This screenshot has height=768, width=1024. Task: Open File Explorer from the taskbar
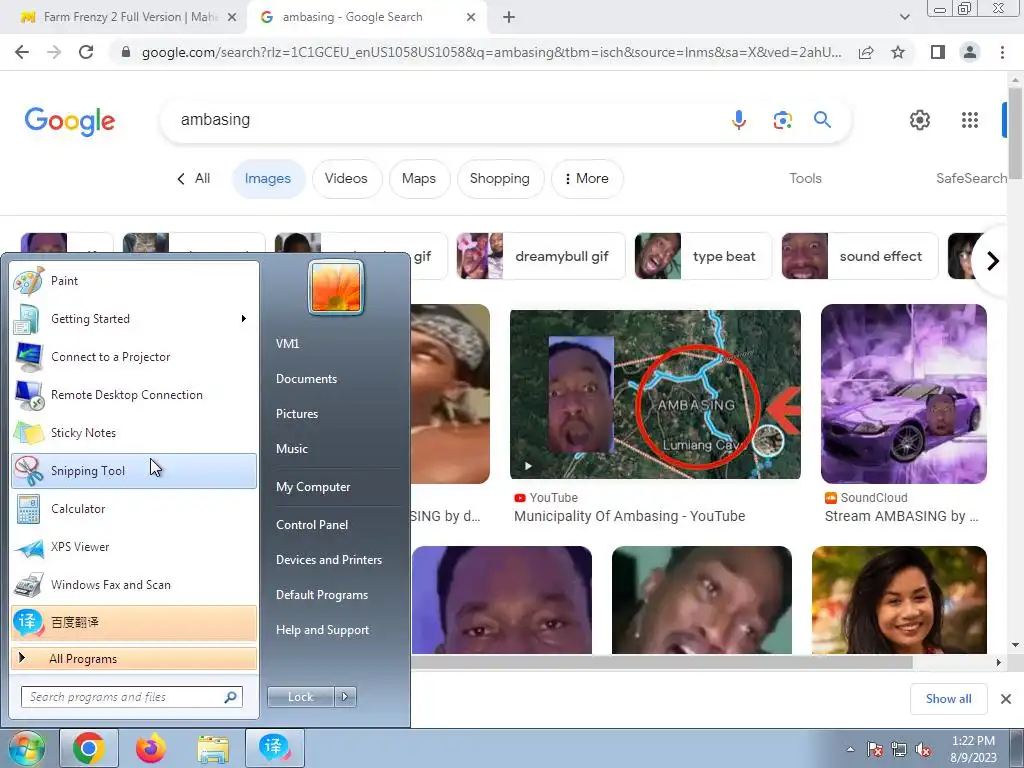pos(213,748)
